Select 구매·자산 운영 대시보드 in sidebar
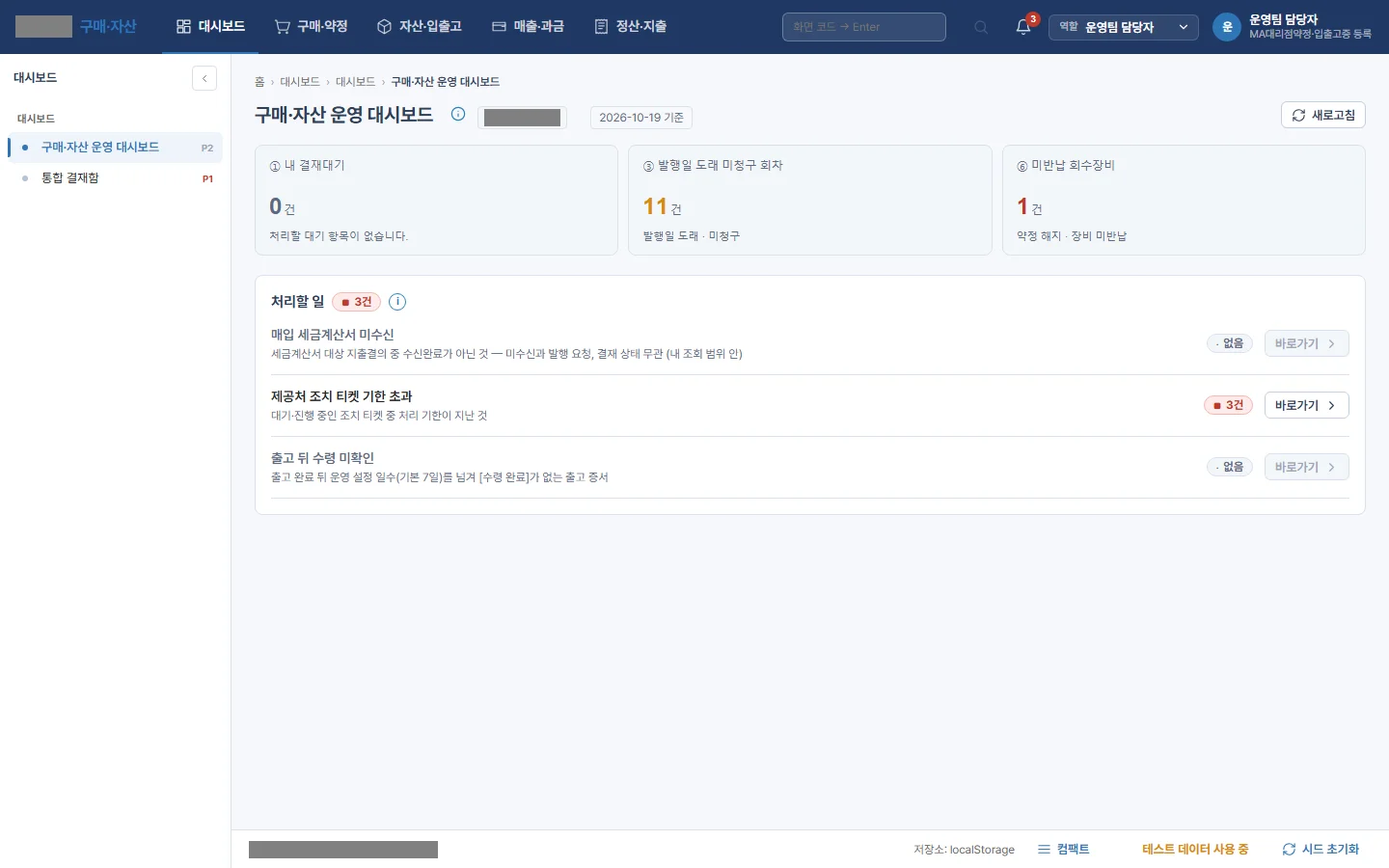 pyautogui.click(x=115, y=148)
